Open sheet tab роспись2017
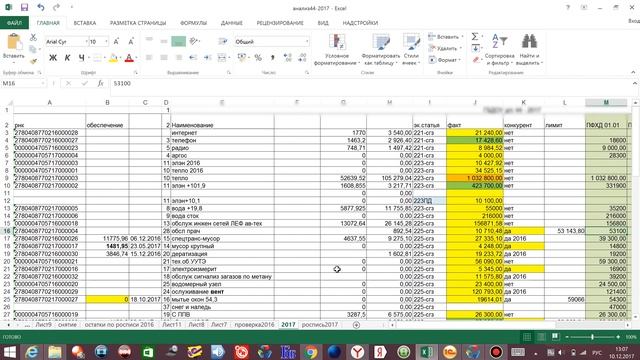Screen dimensions: 640x360 point(320,325)
